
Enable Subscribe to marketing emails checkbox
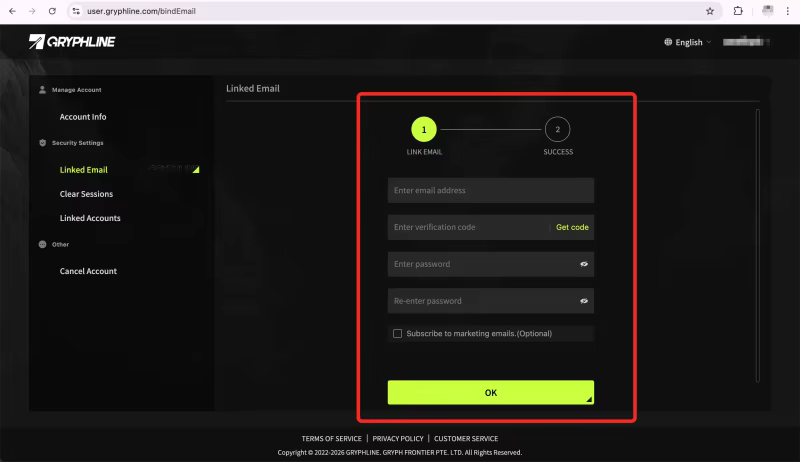[x=398, y=333]
